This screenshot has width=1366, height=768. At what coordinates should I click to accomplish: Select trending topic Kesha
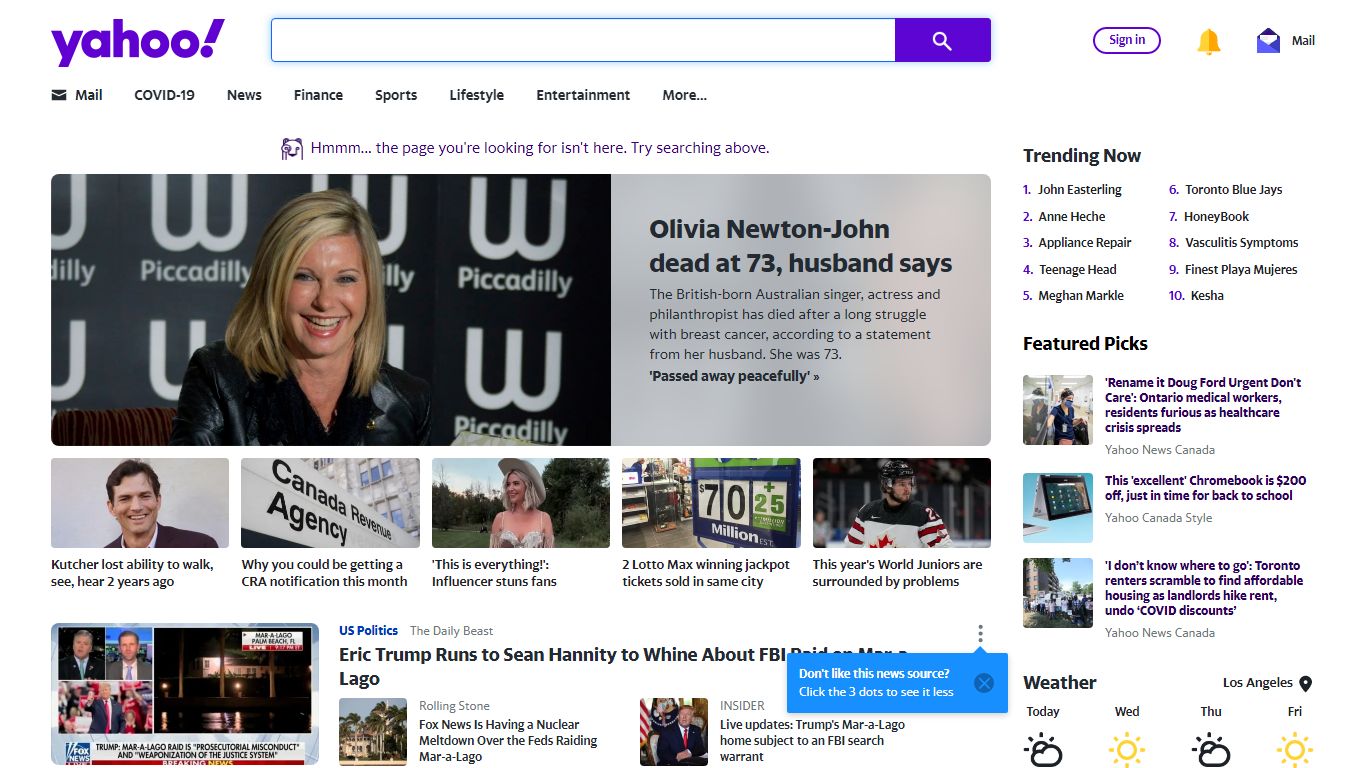point(1208,296)
